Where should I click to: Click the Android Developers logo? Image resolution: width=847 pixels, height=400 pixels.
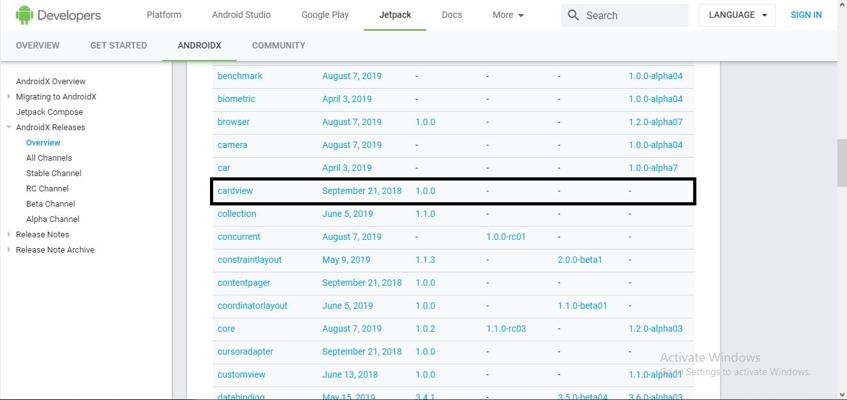pos(58,15)
